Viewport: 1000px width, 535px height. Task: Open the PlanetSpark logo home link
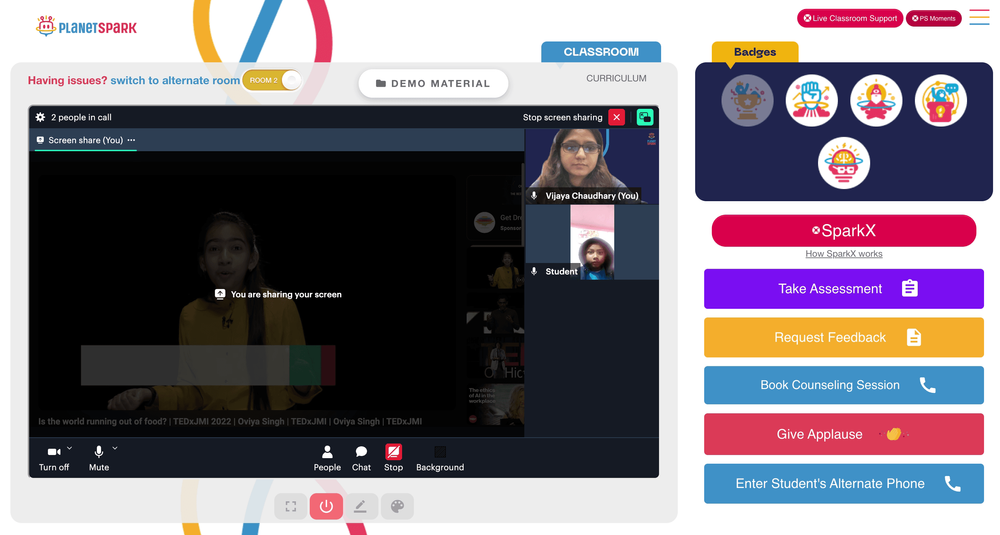[86, 26]
